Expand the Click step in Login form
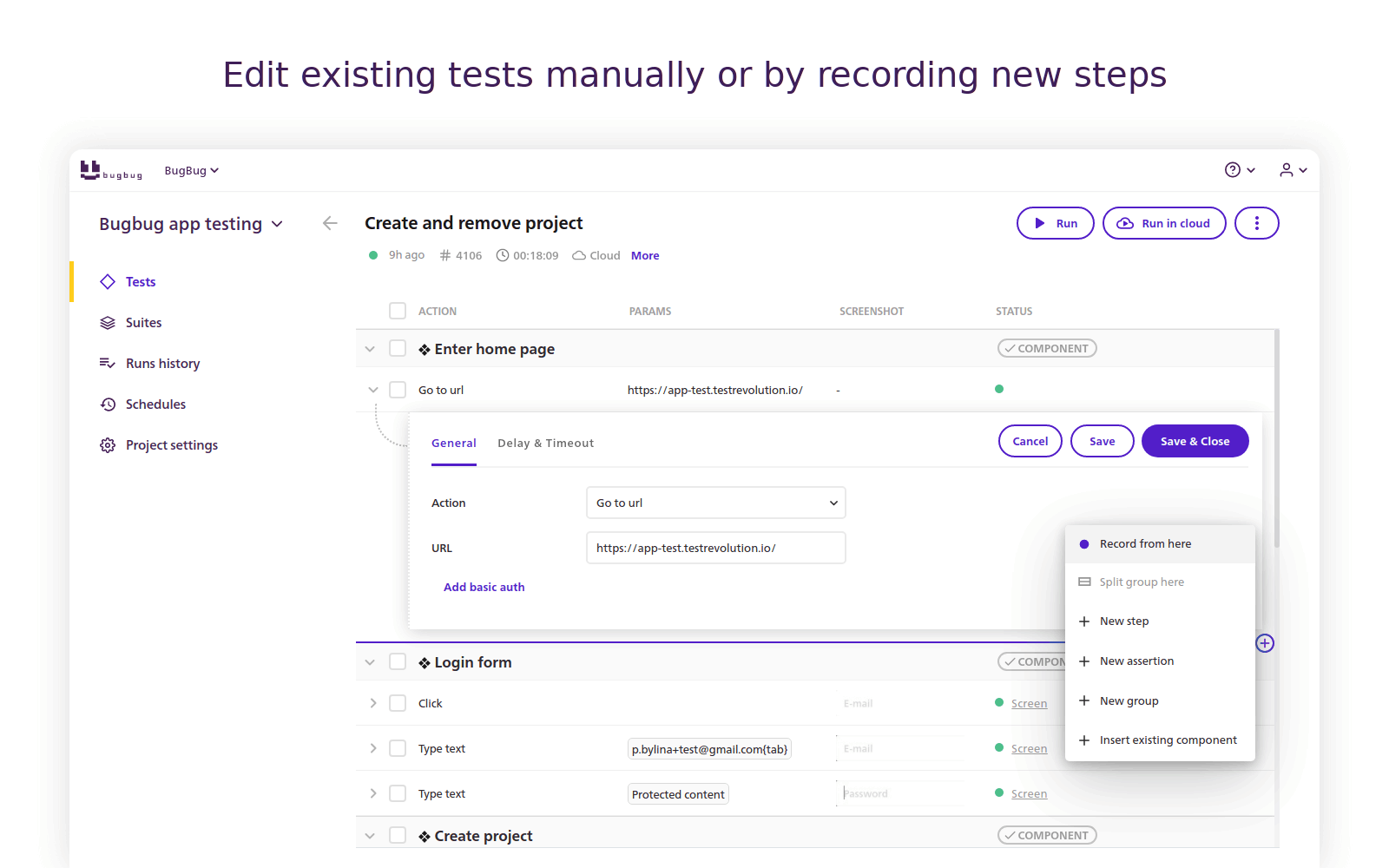The width and height of the screenshot is (1389, 868). [x=373, y=703]
